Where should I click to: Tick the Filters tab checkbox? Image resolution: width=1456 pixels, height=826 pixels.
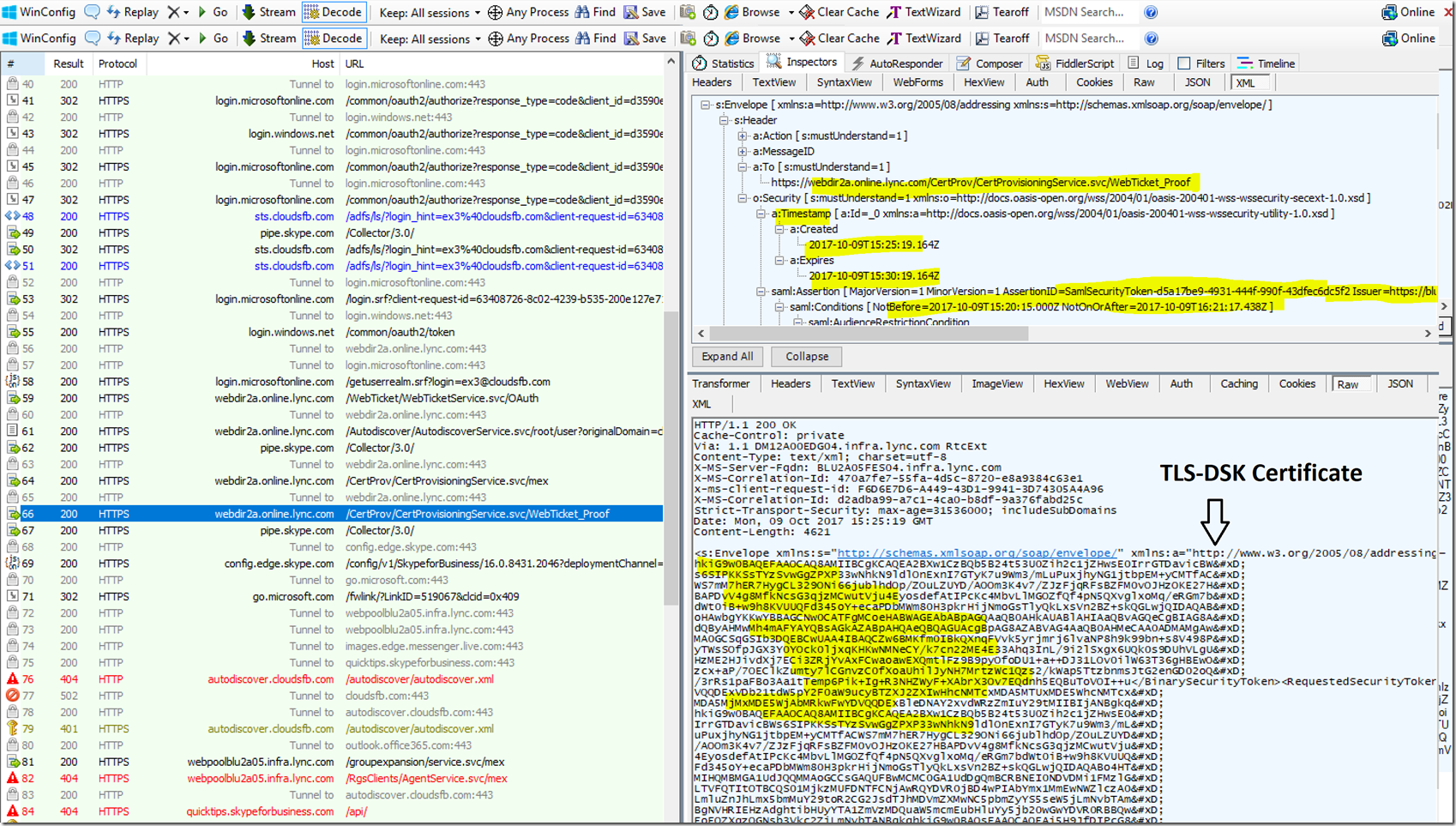(x=1184, y=63)
